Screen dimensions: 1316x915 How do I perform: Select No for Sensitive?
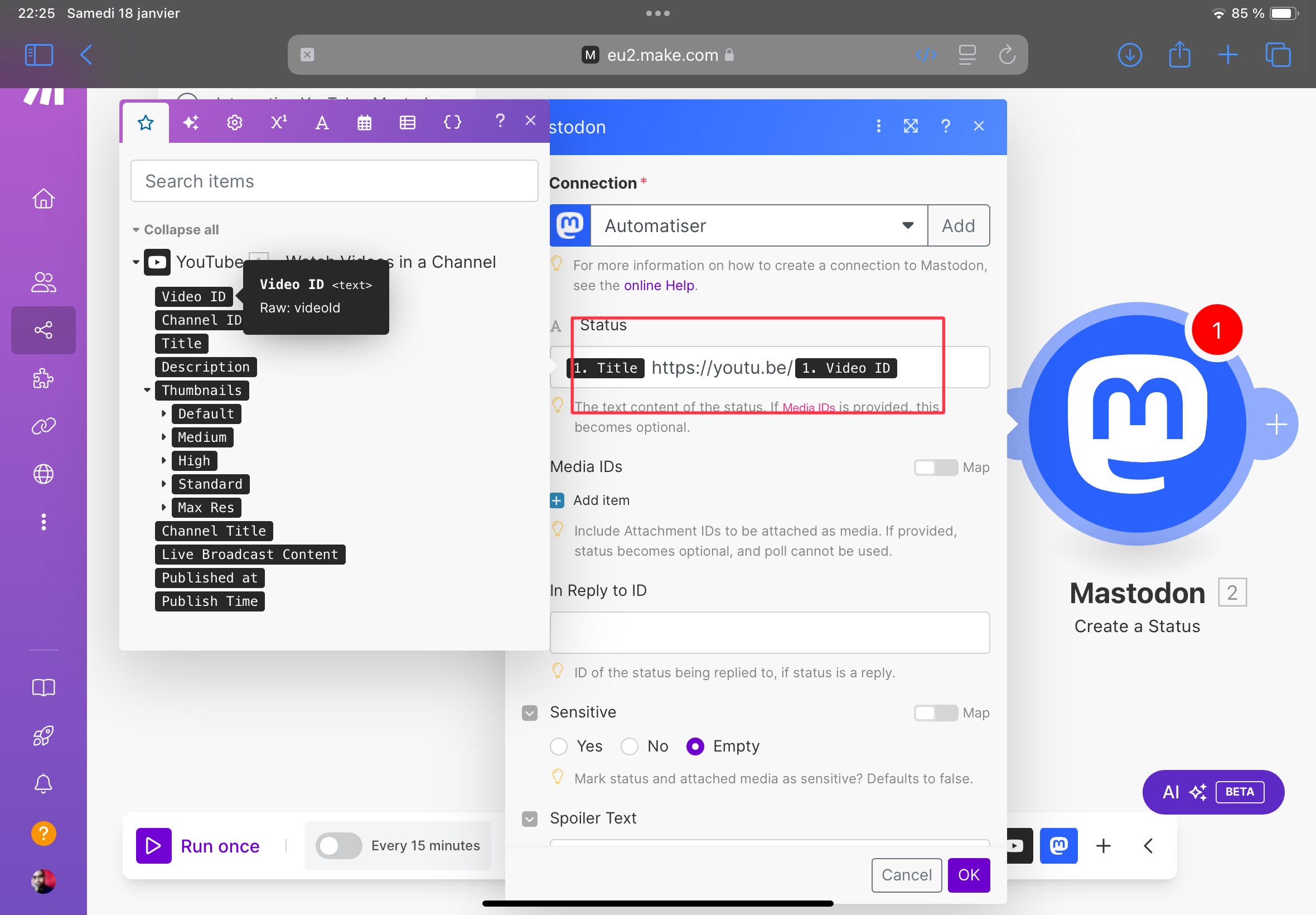[629, 746]
